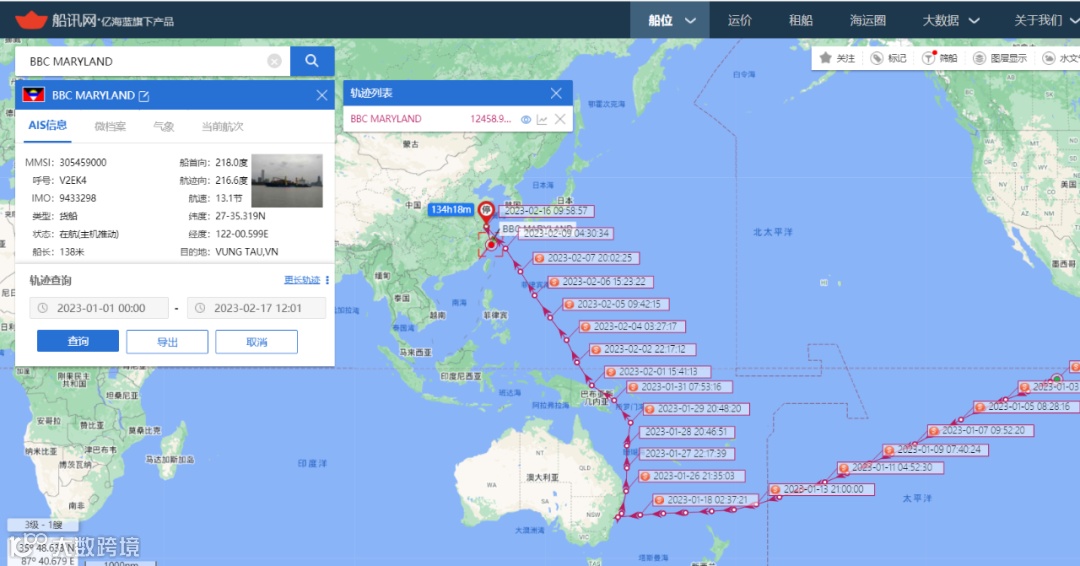The width and height of the screenshot is (1080, 566).
Task: Clear the BBC MARYLAND search text
Action: [x=274, y=61]
